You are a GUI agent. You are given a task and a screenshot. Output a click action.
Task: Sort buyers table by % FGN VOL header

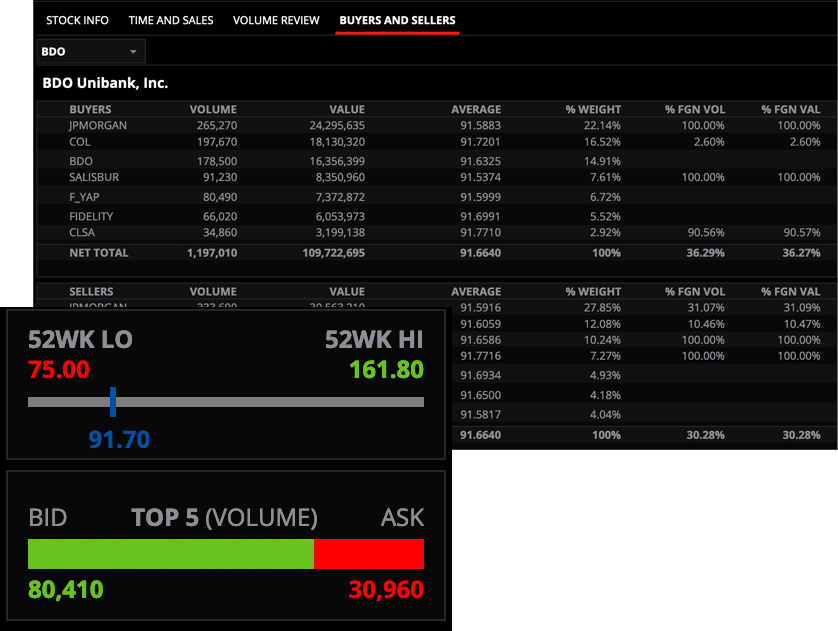click(695, 109)
